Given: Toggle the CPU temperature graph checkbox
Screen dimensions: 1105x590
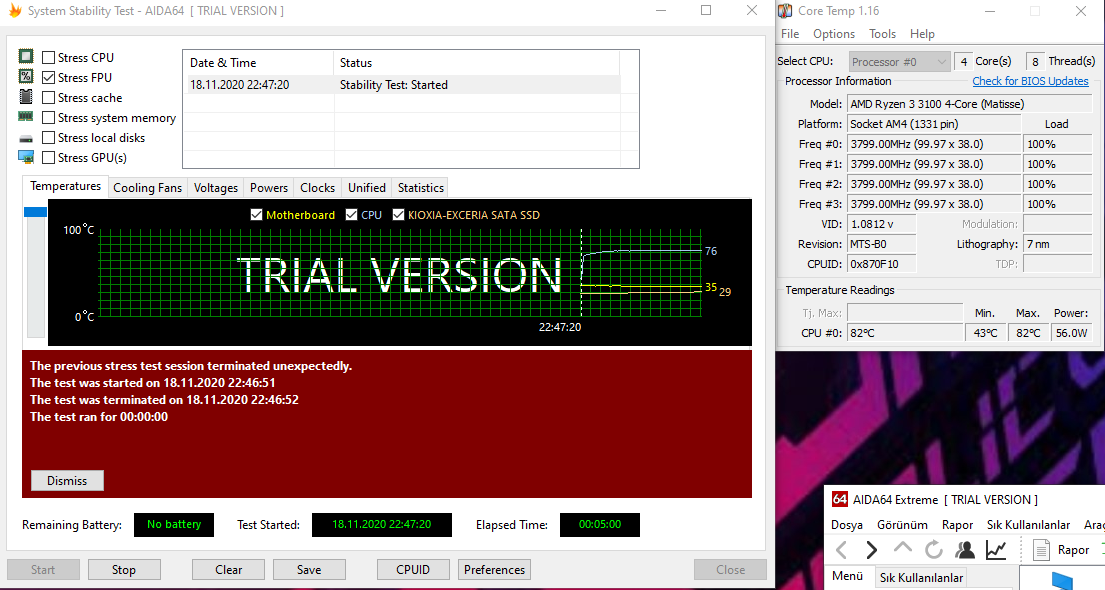Looking at the screenshot, I should [352, 214].
